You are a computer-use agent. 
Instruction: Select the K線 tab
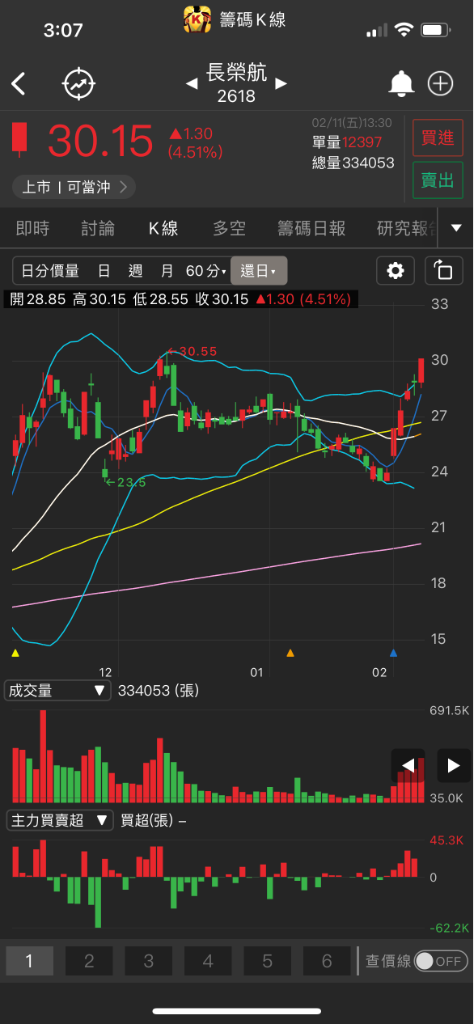tap(163, 229)
